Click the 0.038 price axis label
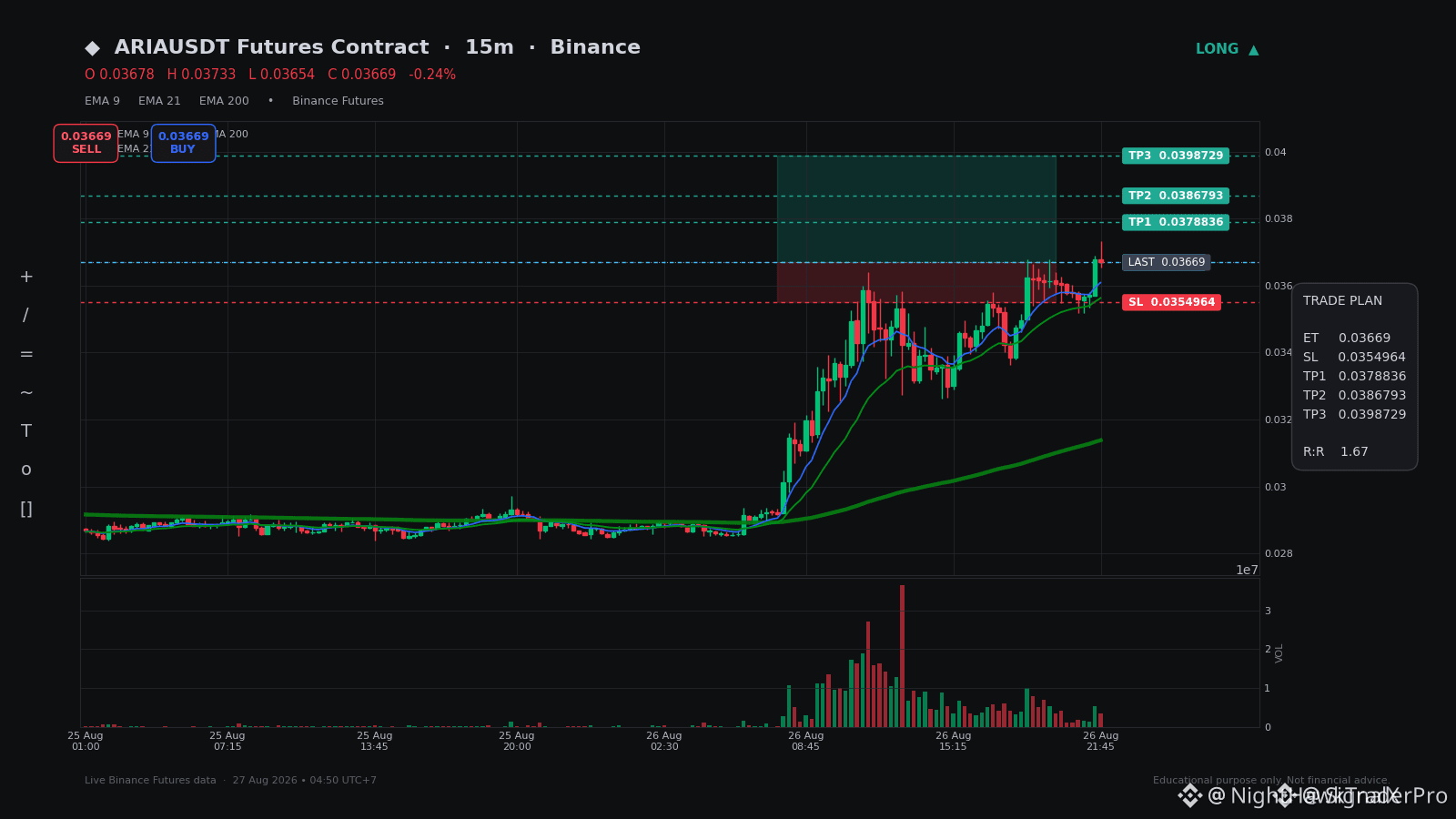 (x=1279, y=219)
